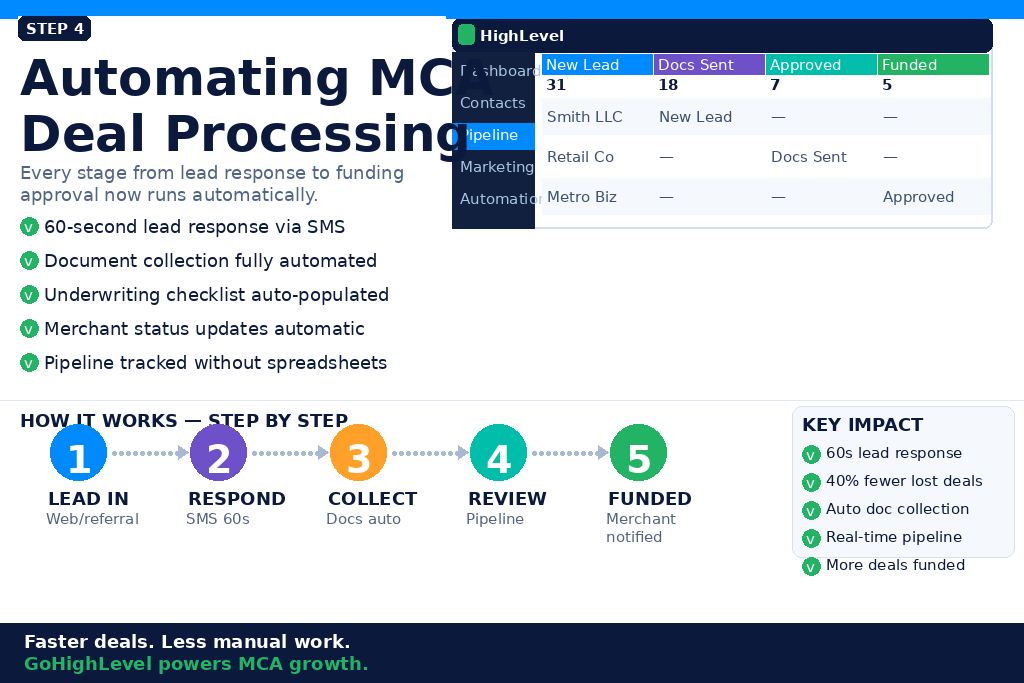The width and height of the screenshot is (1024, 683).
Task: Open the Smith LLC deal row
Action: click(x=766, y=117)
